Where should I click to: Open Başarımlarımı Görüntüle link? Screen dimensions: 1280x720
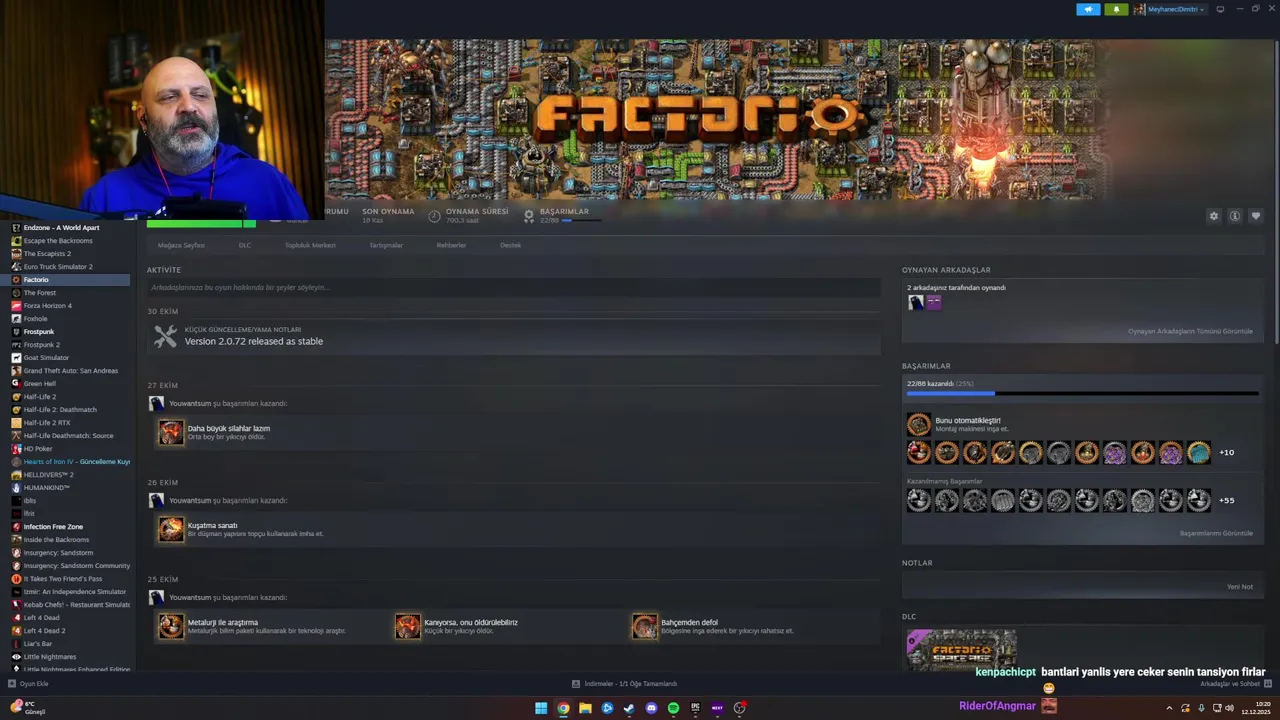point(1216,533)
